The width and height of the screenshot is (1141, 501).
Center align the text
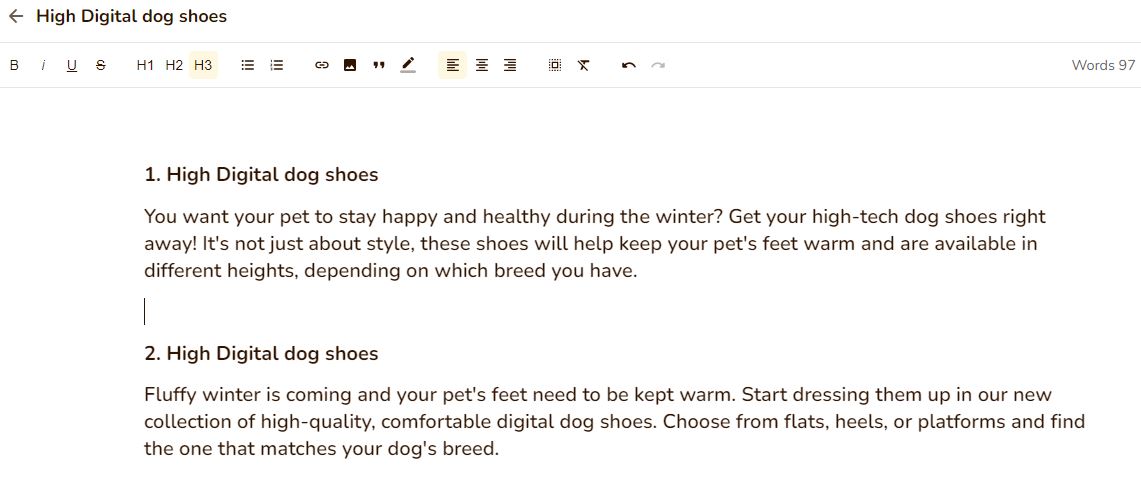(x=482, y=65)
